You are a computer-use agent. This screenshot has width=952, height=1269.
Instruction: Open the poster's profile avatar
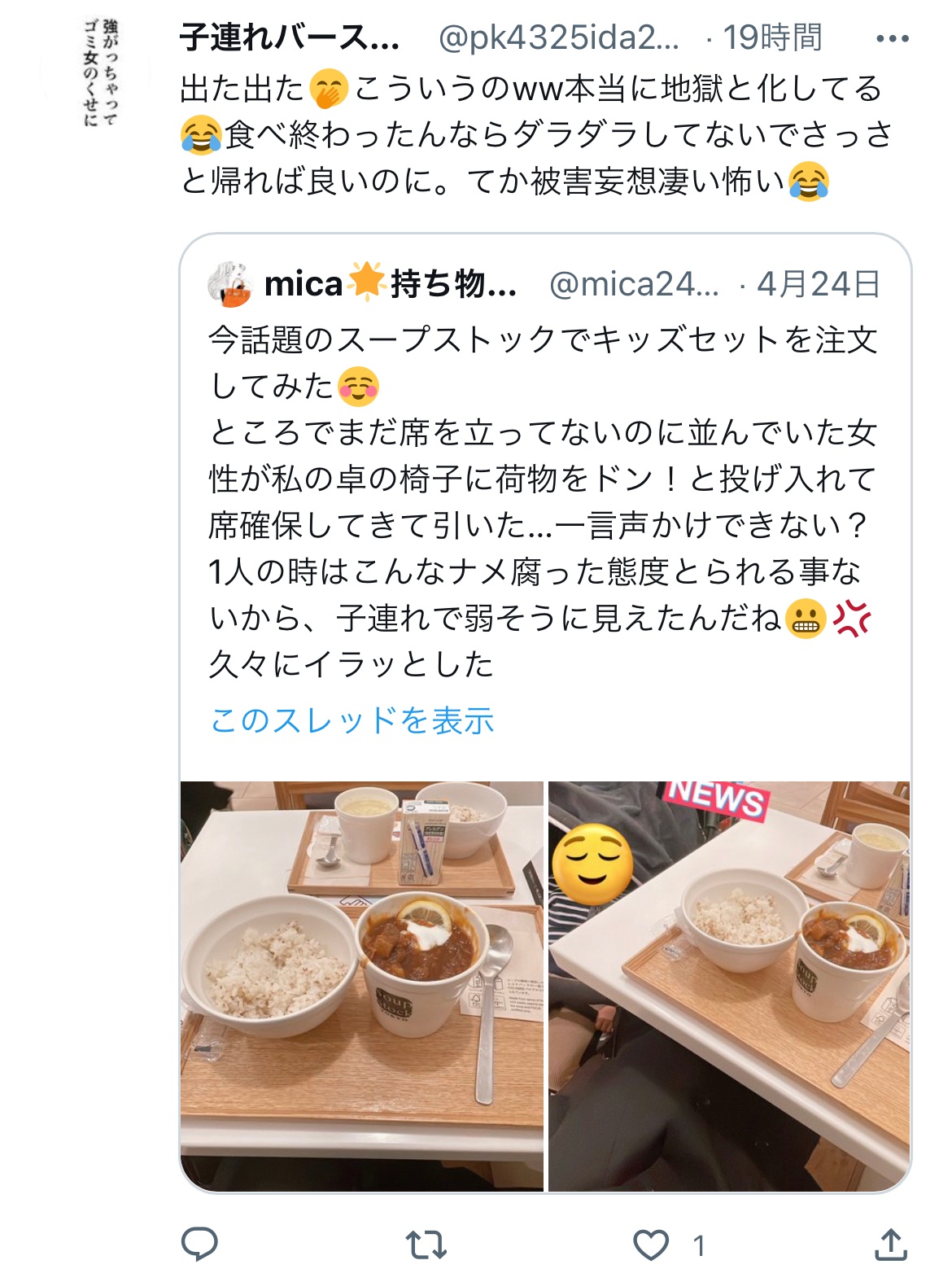[95, 73]
